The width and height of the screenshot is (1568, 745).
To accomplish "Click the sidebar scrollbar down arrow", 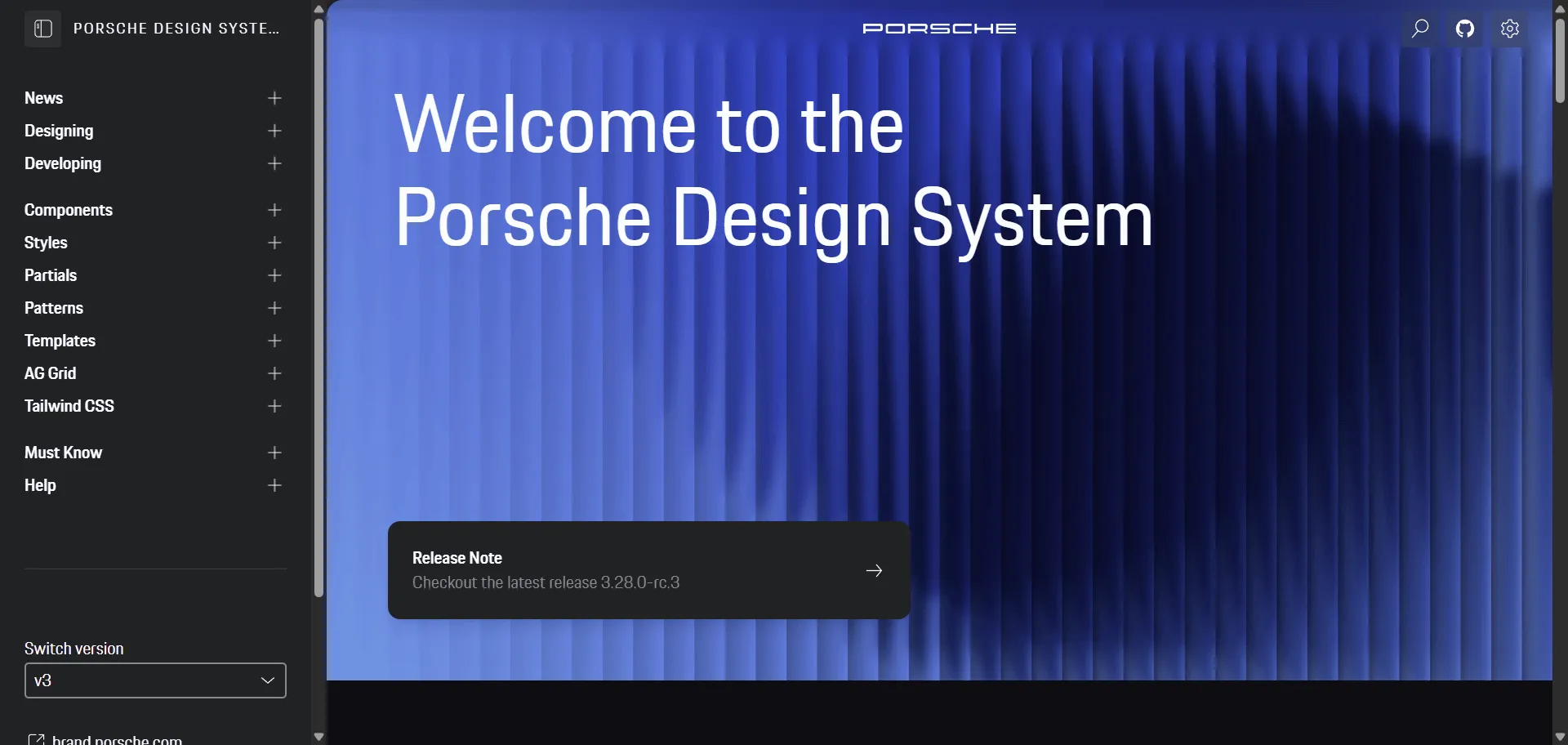I will click(318, 737).
